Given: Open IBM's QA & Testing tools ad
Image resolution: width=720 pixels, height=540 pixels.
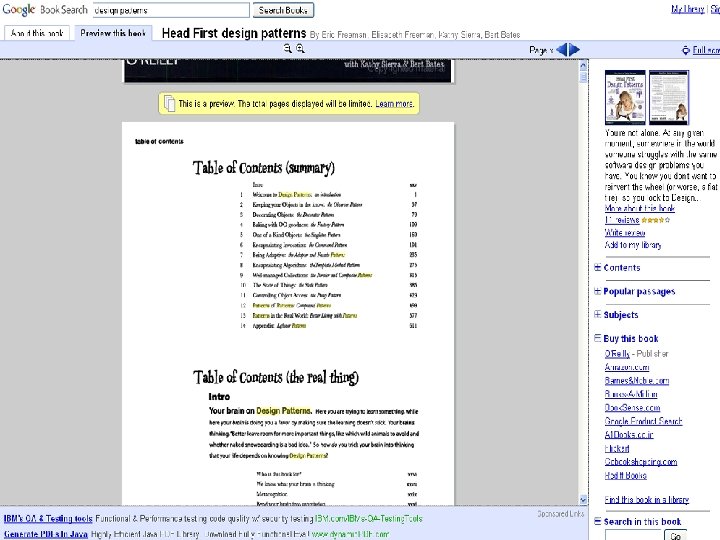Looking at the screenshot, I should pos(48,518).
